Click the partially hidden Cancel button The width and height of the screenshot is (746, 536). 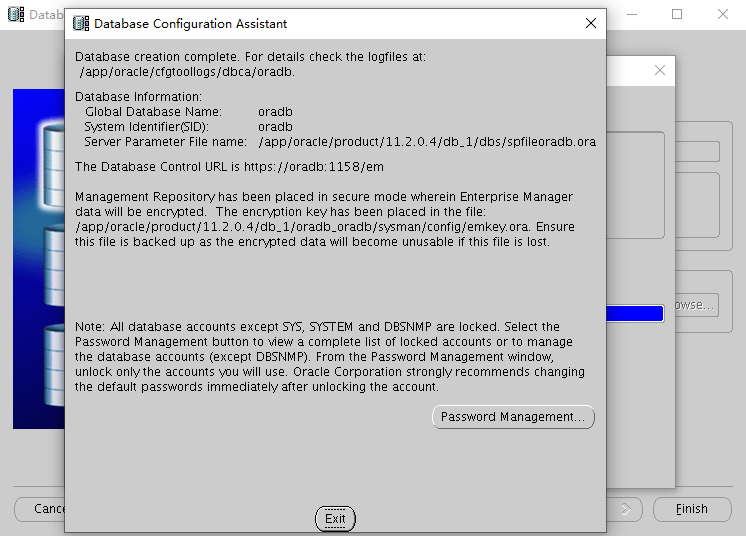coord(40,509)
